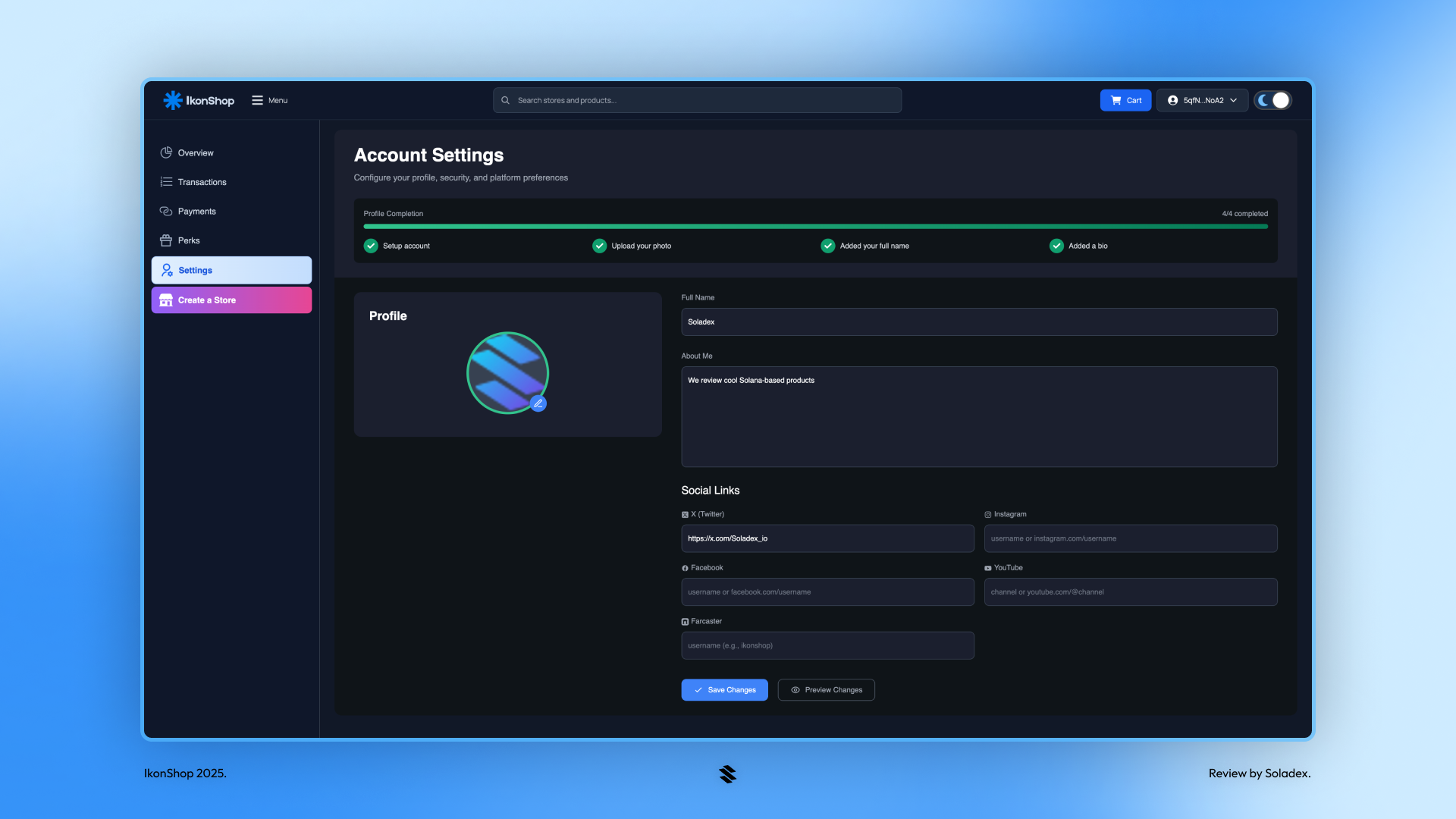
Task: Open the hamburger Menu icon
Action: pyautogui.click(x=257, y=100)
